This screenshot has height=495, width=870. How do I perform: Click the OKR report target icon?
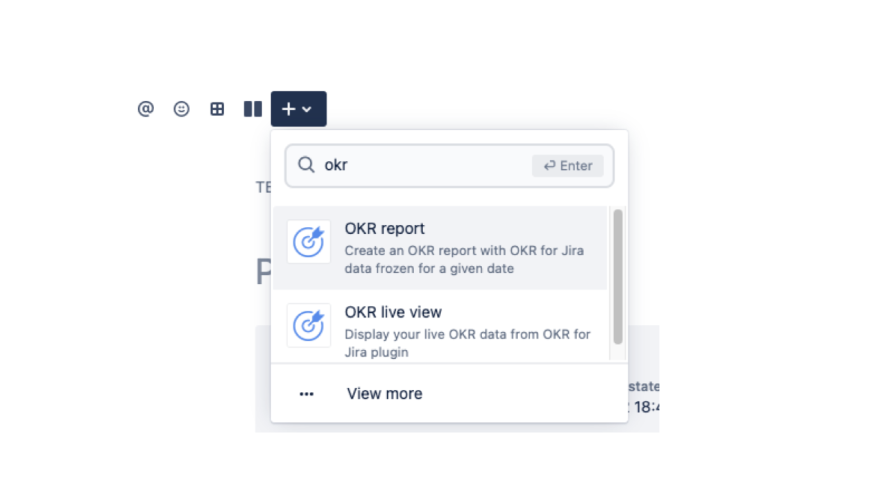click(x=308, y=241)
